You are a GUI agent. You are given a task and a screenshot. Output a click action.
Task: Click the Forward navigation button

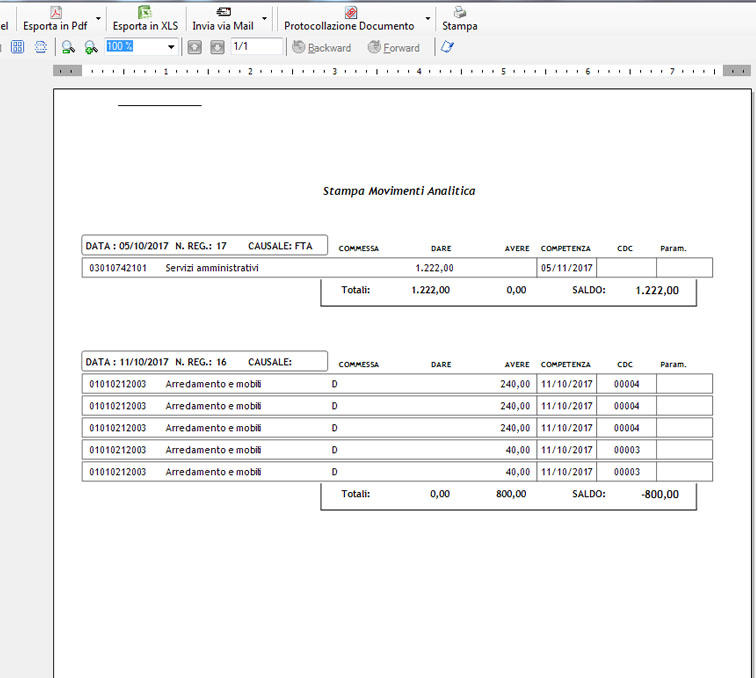pyautogui.click(x=394, y=47)
